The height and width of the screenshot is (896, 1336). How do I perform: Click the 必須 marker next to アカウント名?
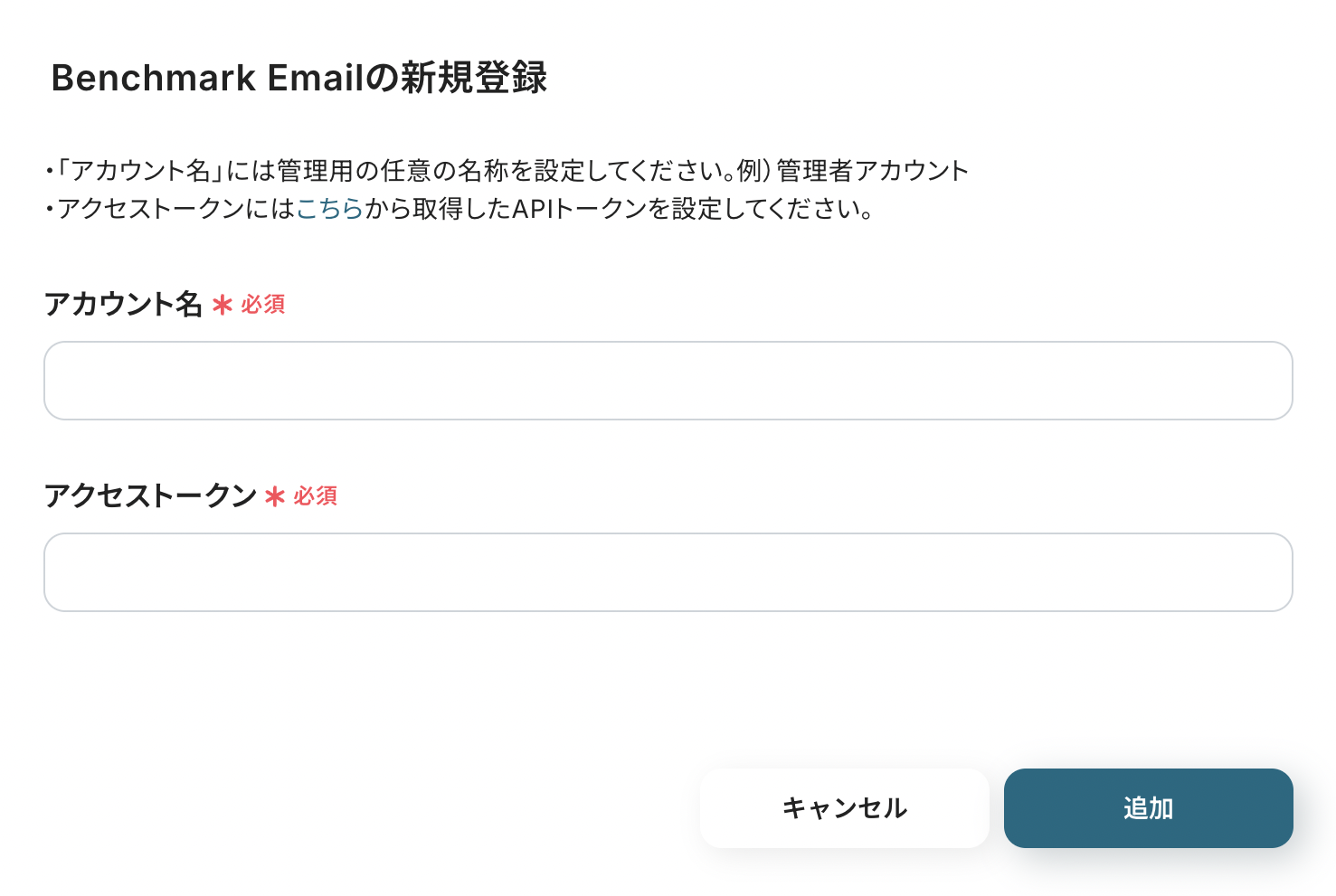[x=263, y=305]
